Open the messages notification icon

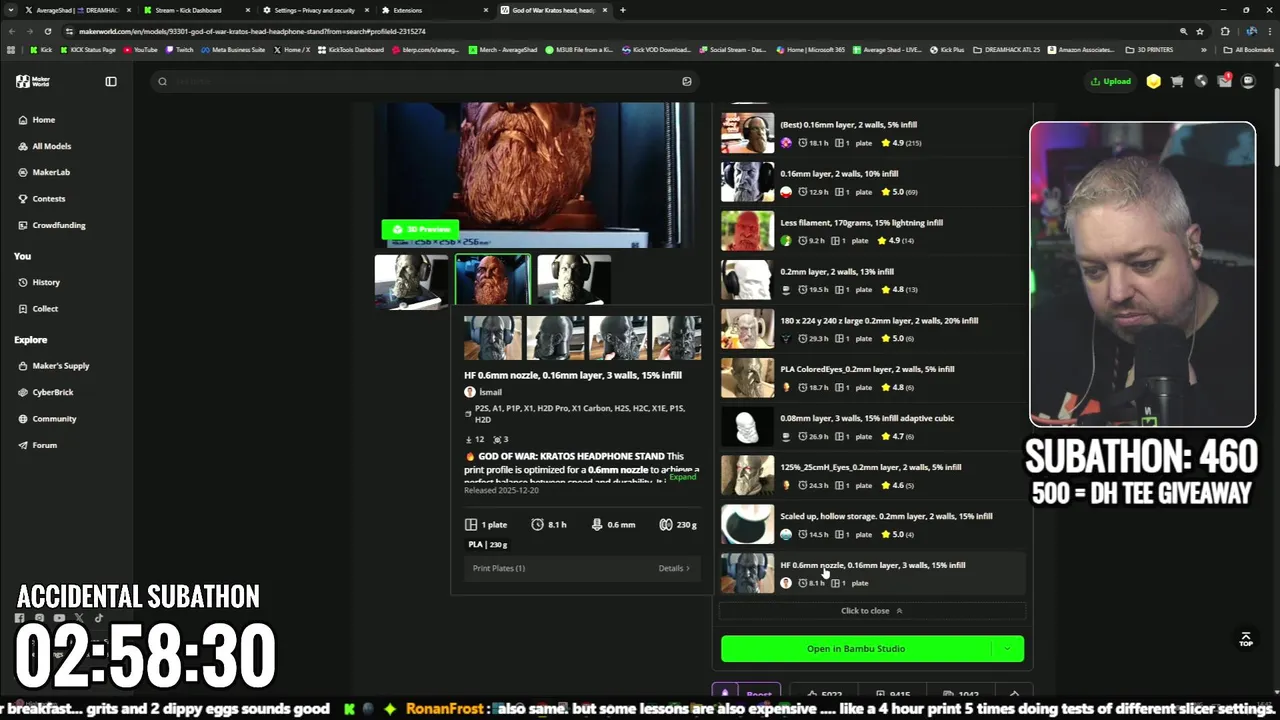1224,81
